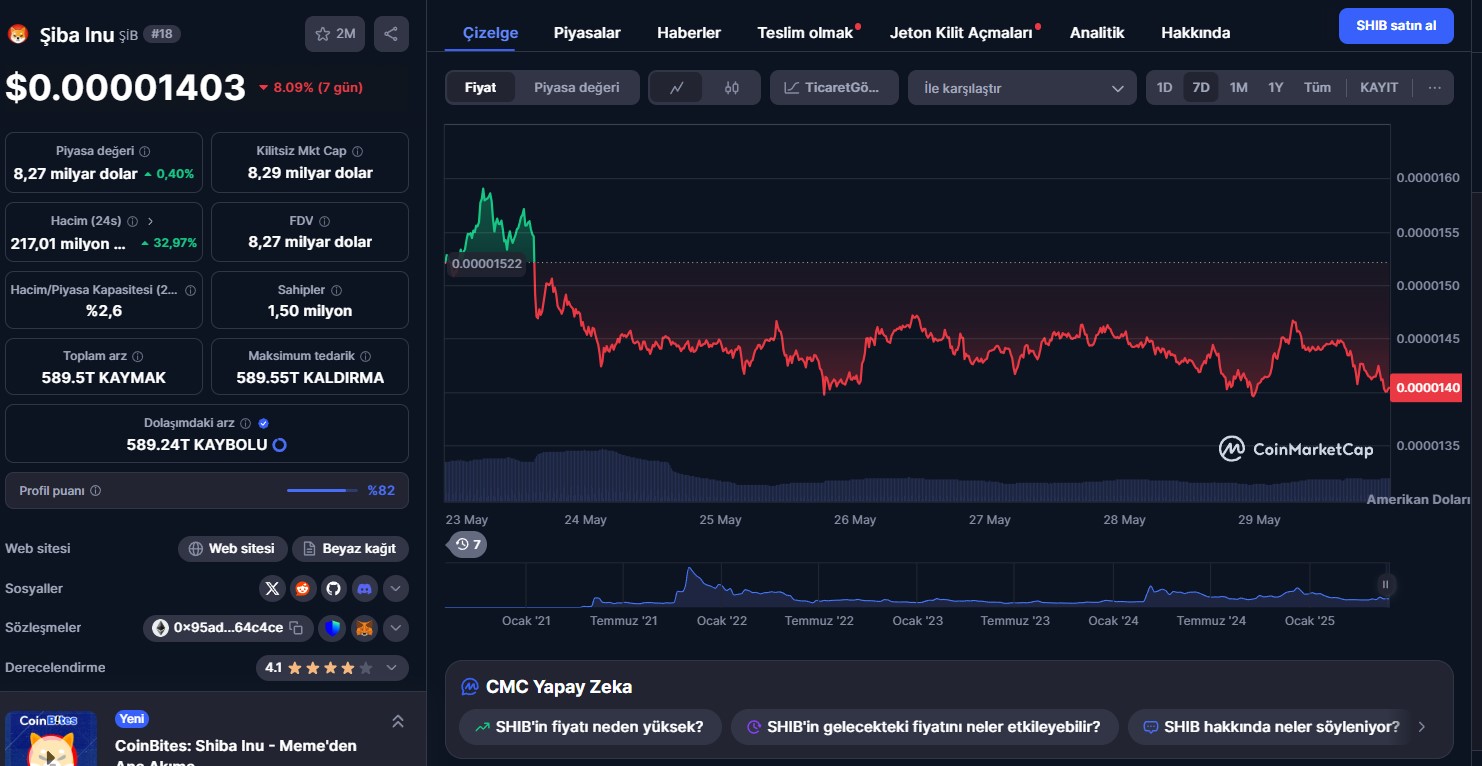Expand more social links chevron

pyautogui.click(x=396, y=589)
